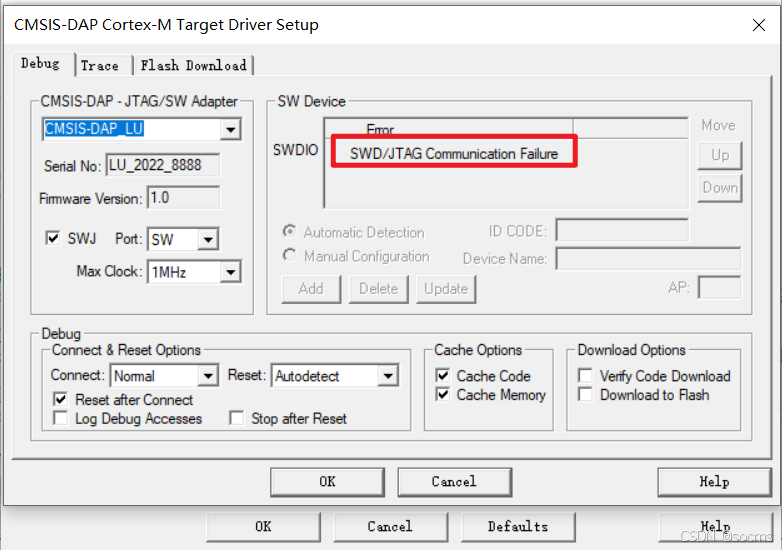782x550 pixels.
Task: Open the Max Clock 1MHz dropdown
Action: [x=230, y=272]
